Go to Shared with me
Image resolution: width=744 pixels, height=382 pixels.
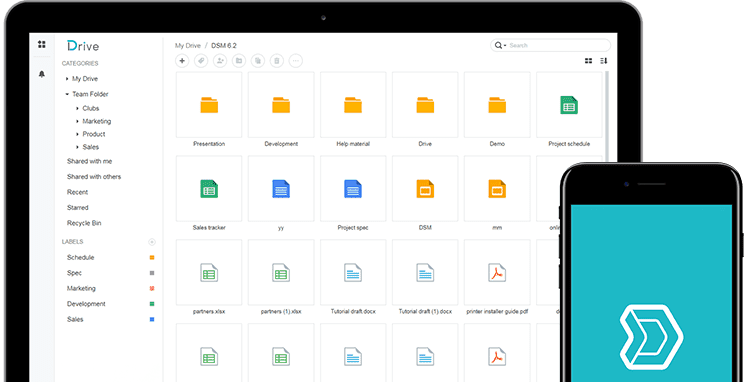[90, 161]
